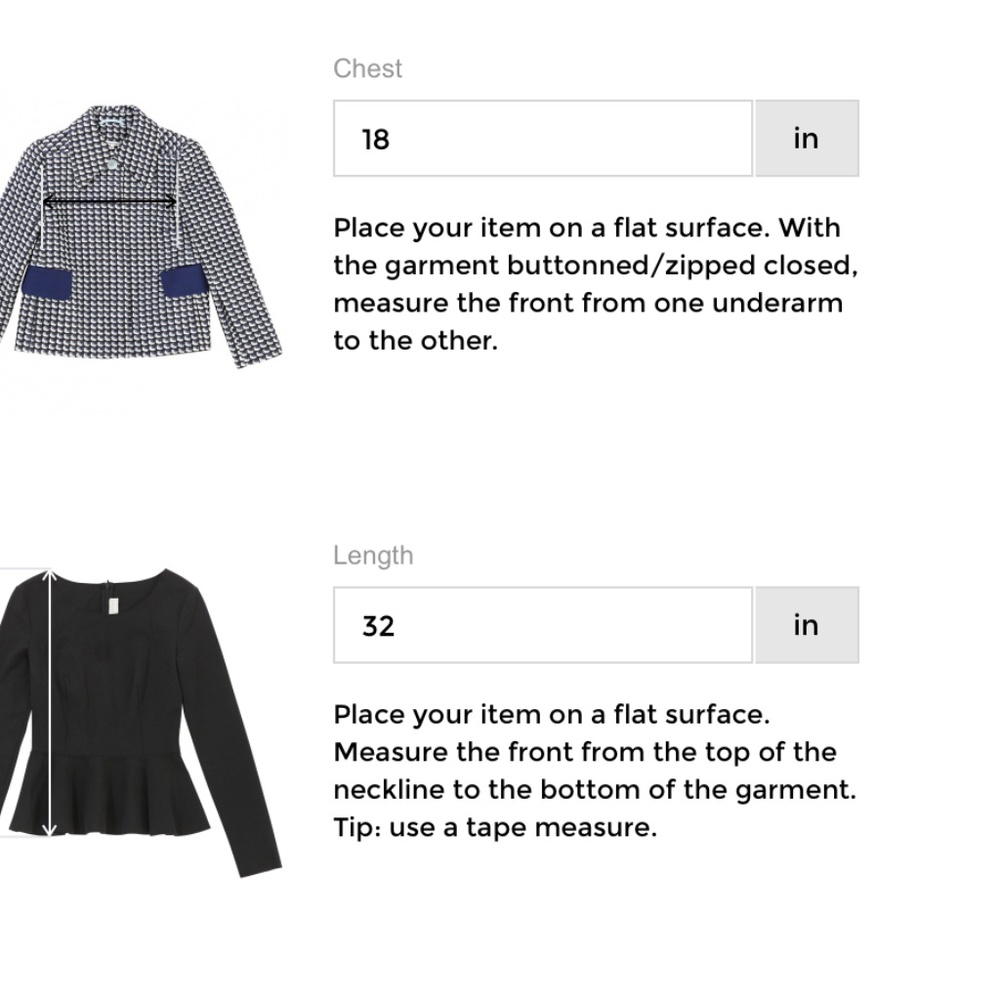The image size is (1000, 1000).
Task: Click the value 32 in the Length box
Action: pos(379,626)
